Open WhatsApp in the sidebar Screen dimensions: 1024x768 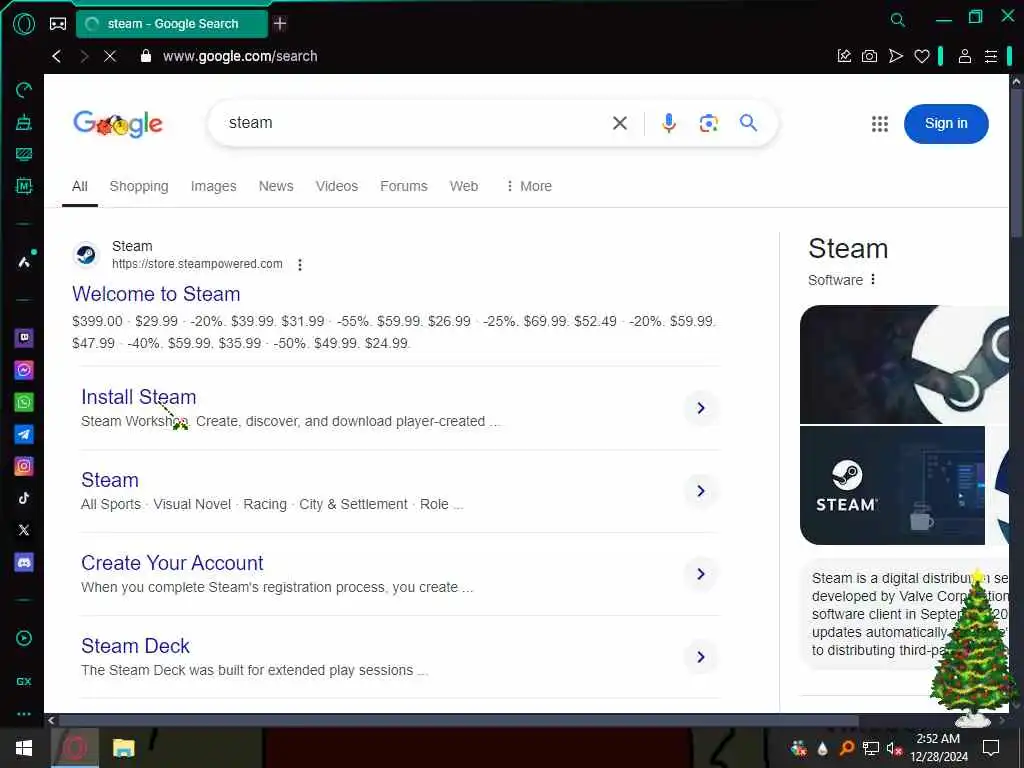pyautogui.click(x=24, y=402)
